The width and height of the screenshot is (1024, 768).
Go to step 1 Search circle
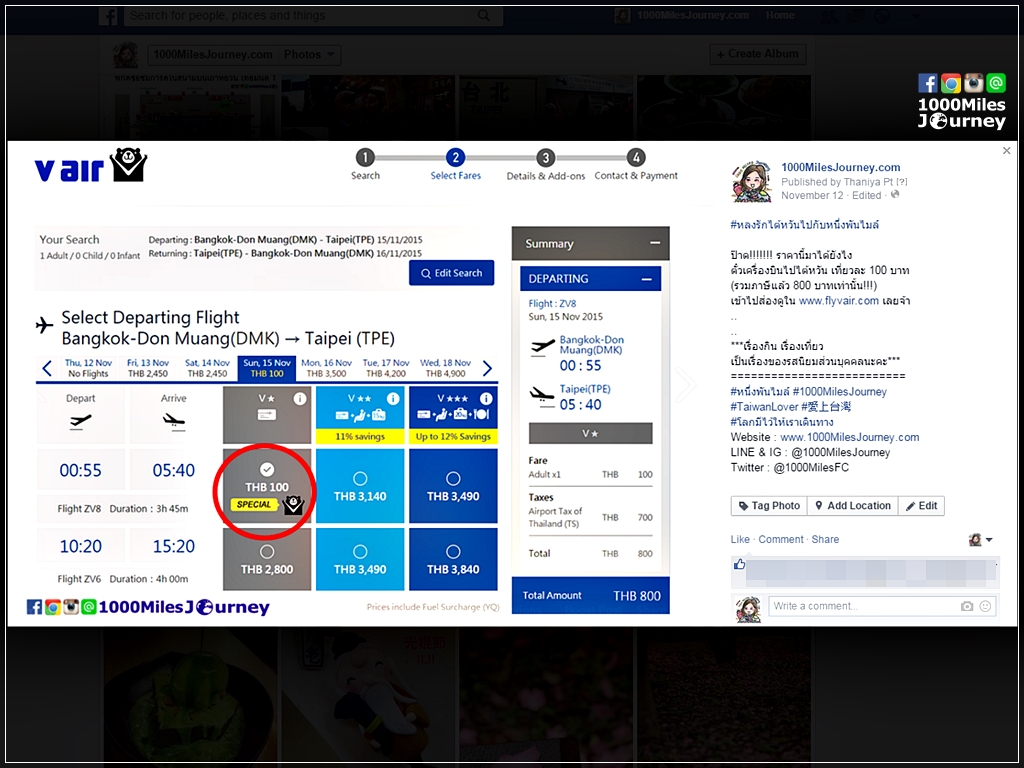365,157
